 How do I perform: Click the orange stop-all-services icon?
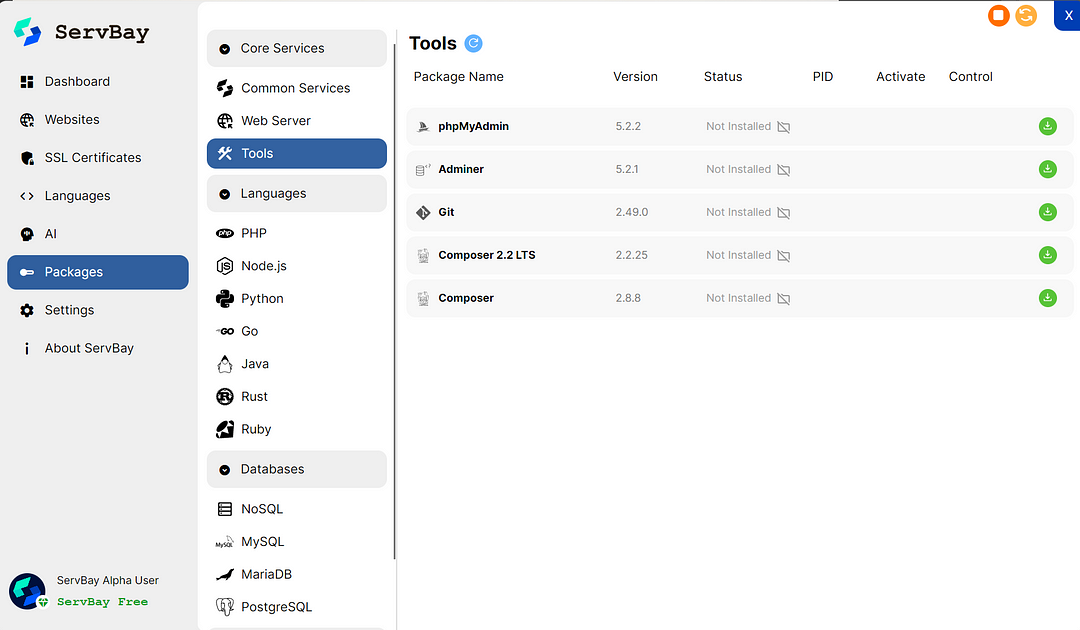coord(998,15)
